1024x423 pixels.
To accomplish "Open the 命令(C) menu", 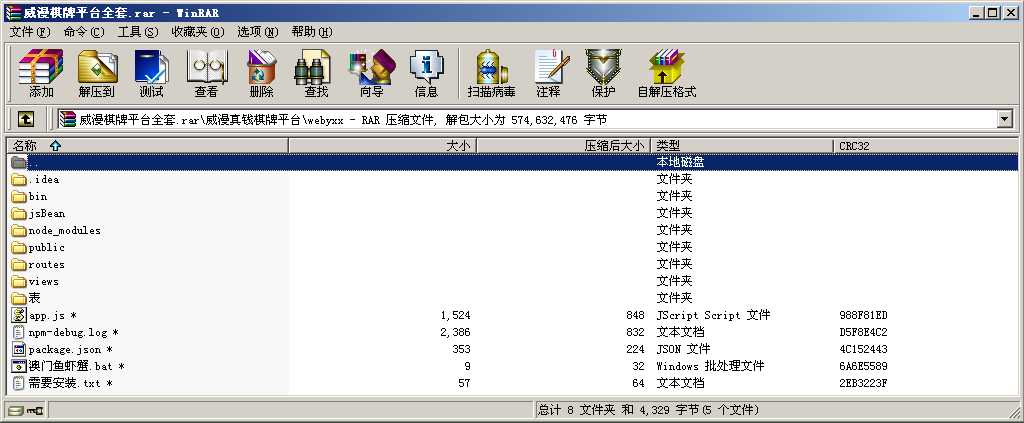I will [x=84, y=32].
